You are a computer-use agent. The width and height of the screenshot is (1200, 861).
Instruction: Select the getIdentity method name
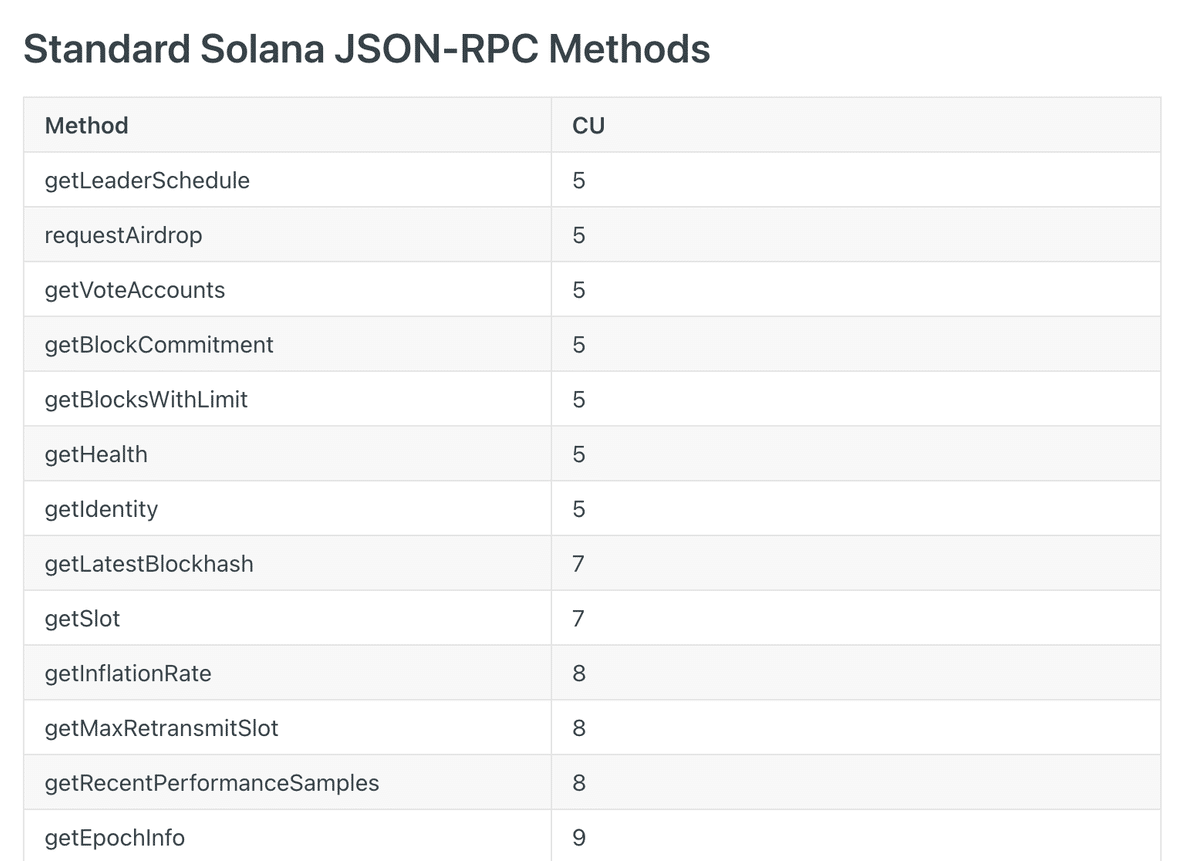coord(101,509)
